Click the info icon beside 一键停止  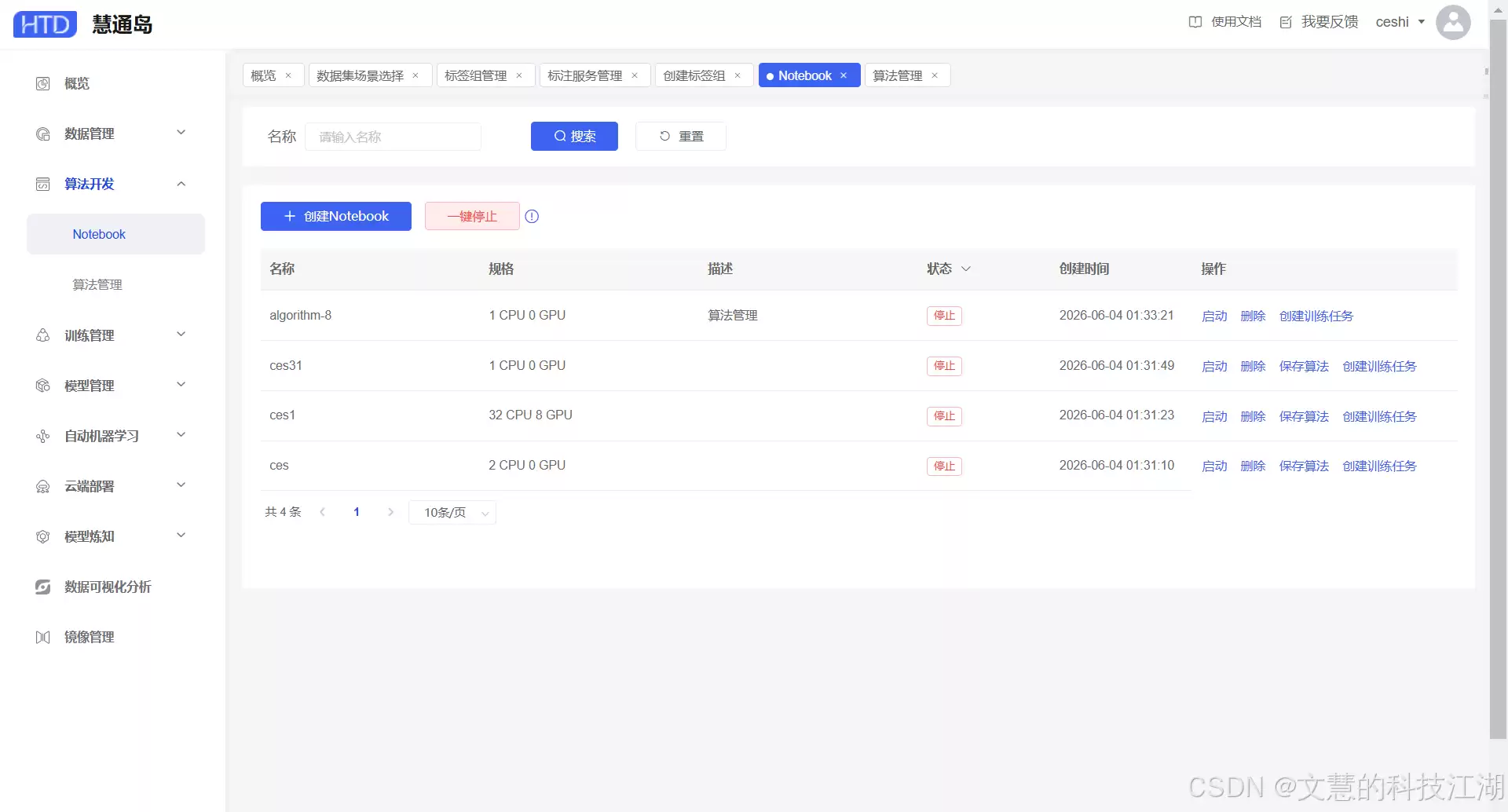[532, 216]
